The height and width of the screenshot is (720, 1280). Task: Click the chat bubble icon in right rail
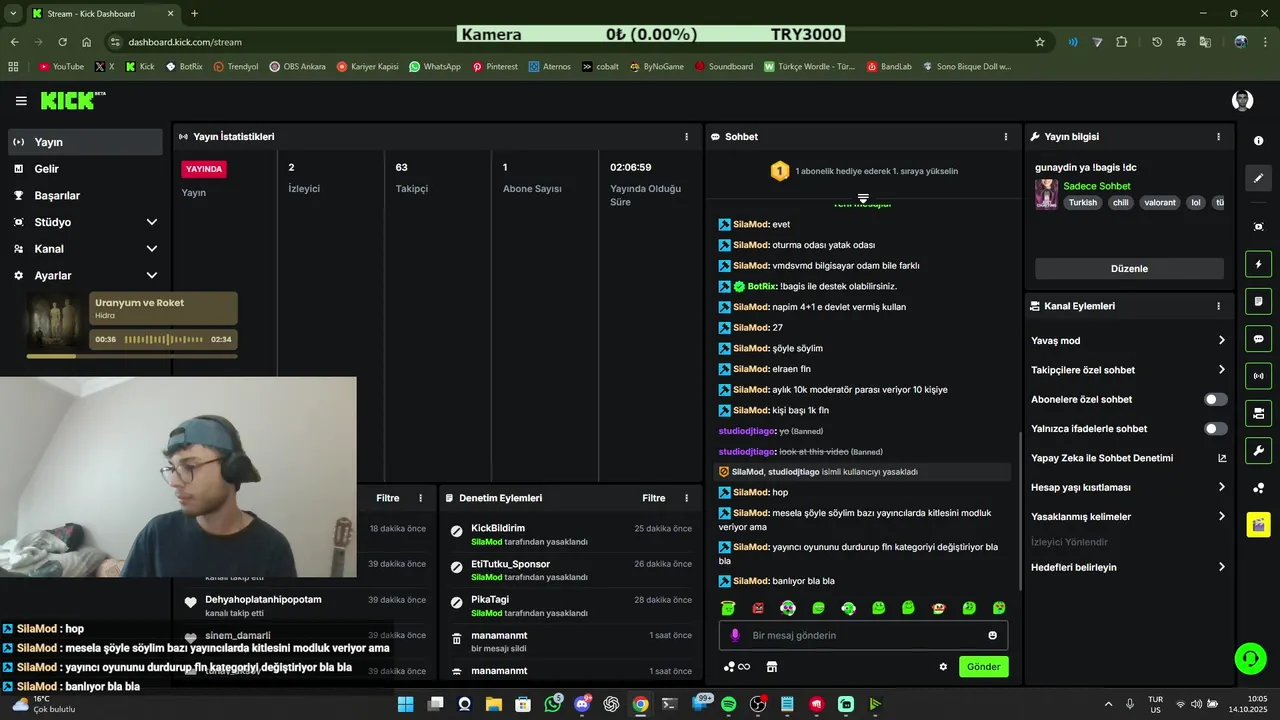(x=1259, y=339)
